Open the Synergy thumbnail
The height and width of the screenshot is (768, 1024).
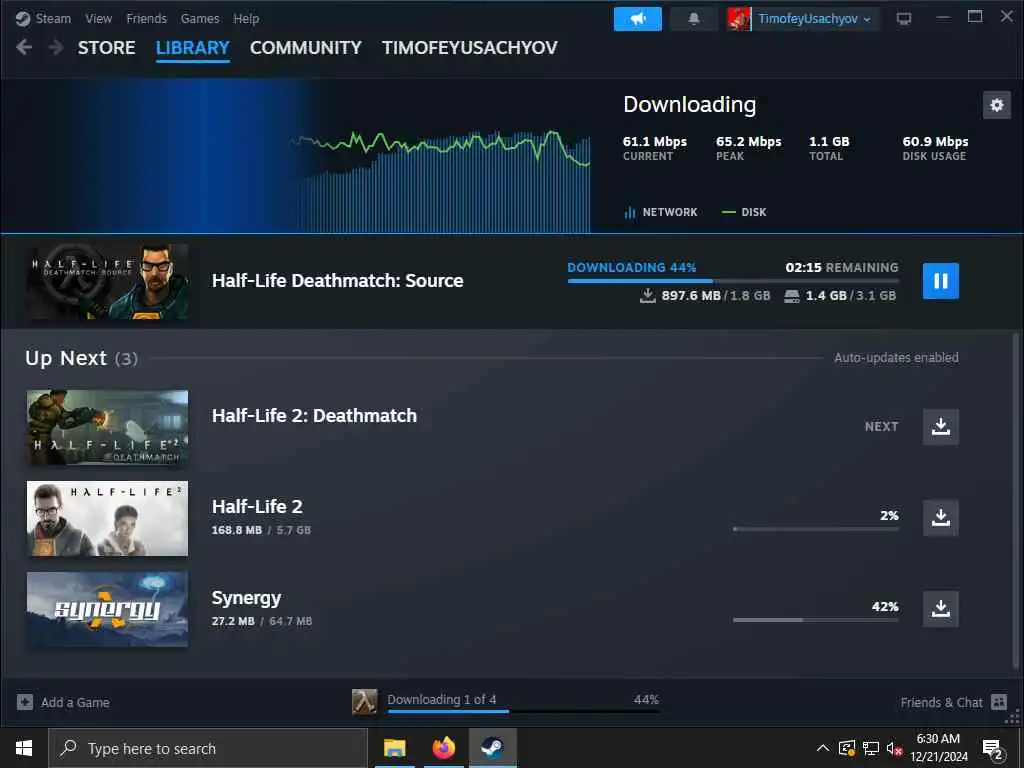tap(107, 609)
